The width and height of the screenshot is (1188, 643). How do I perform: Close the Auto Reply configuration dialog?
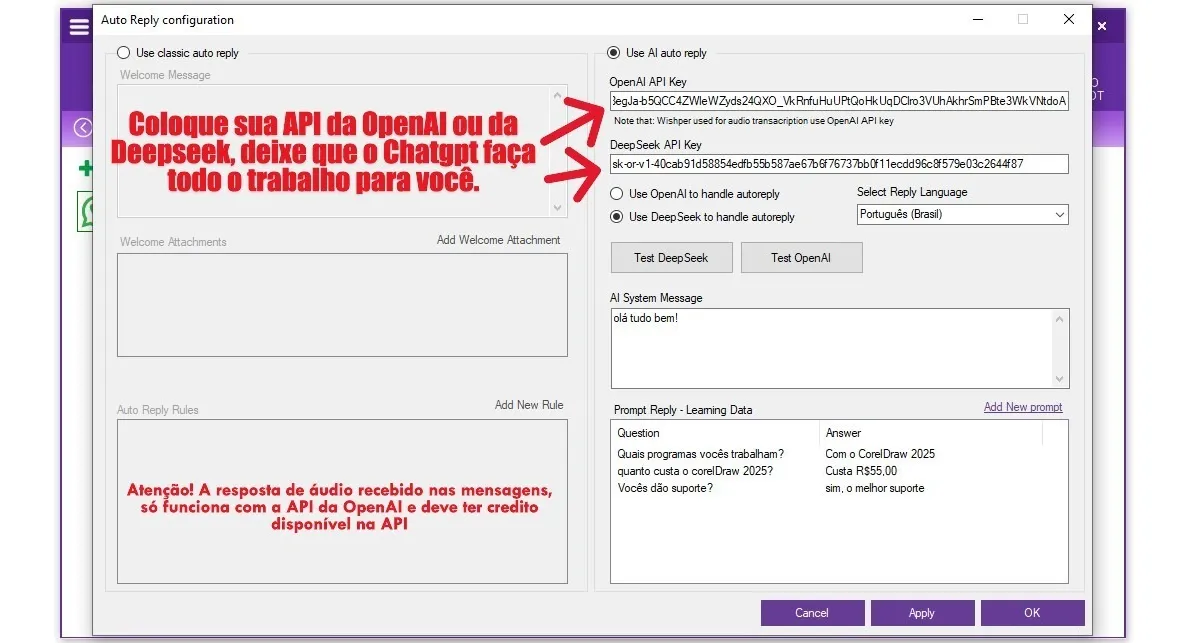[x=1069, y=19]
